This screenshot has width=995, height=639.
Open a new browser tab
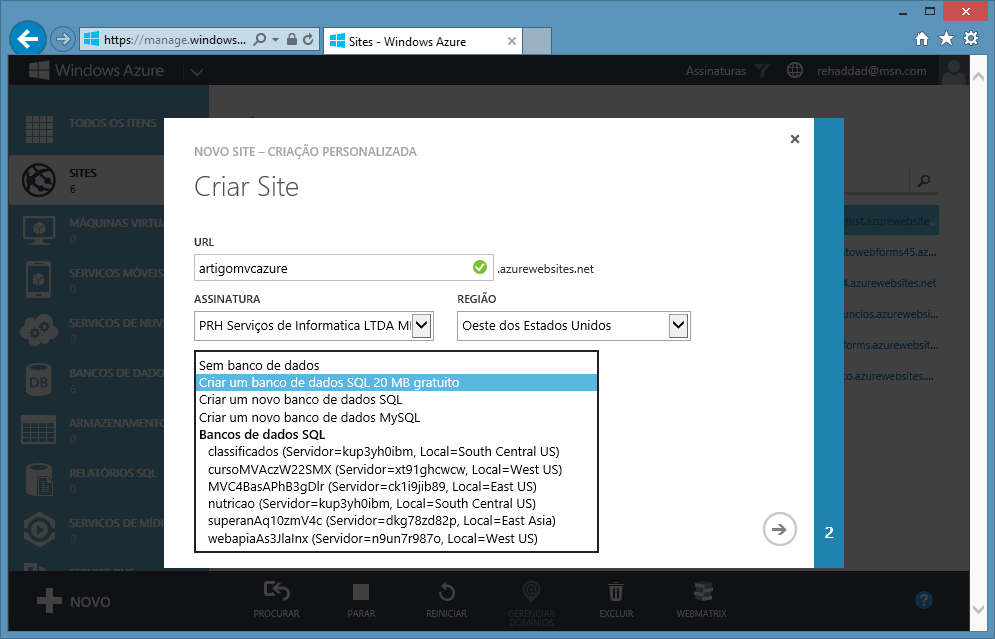537,41
